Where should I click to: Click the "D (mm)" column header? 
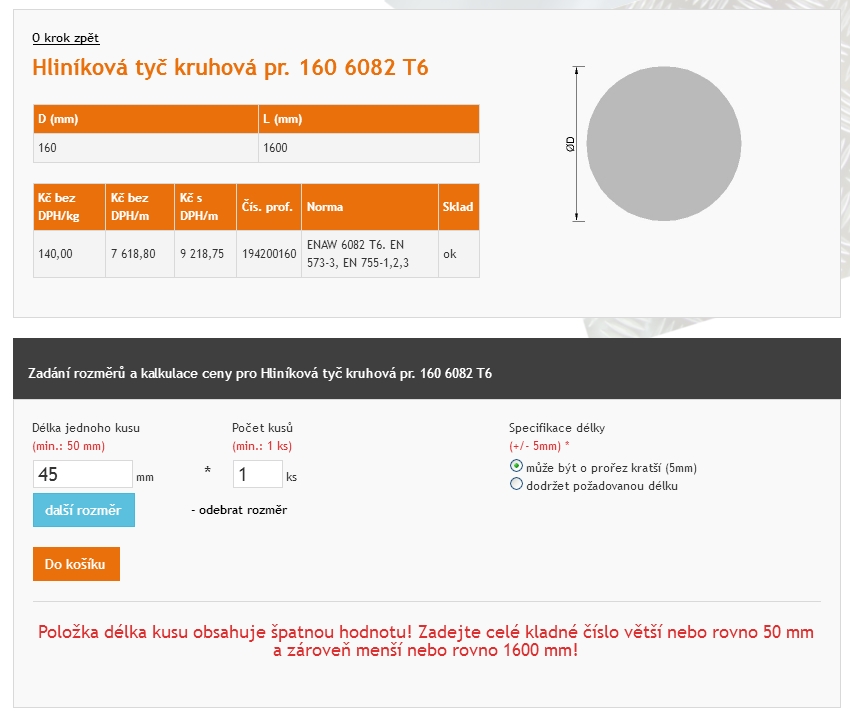145,119
